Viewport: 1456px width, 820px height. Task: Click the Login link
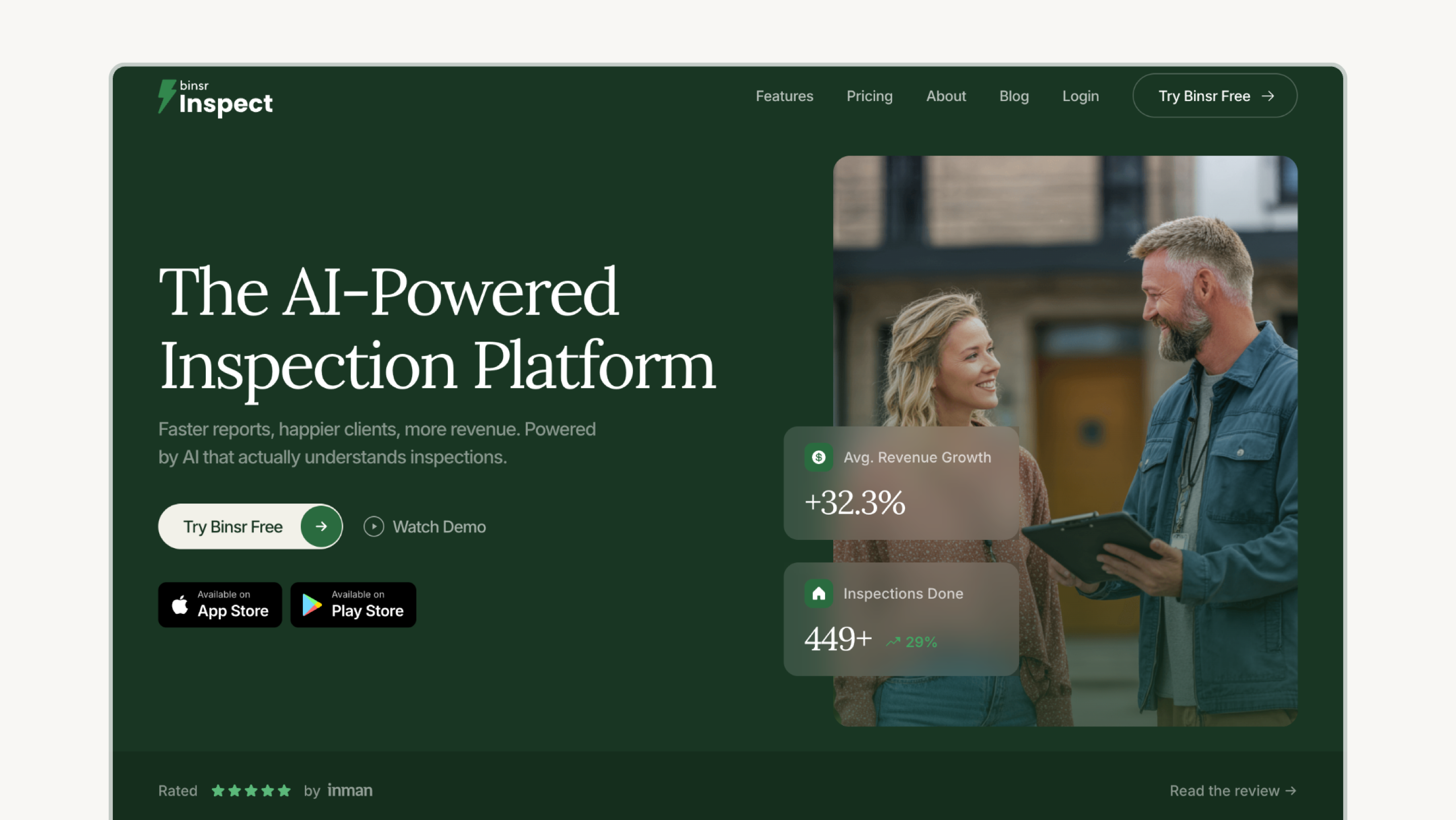coord(1080,96)
